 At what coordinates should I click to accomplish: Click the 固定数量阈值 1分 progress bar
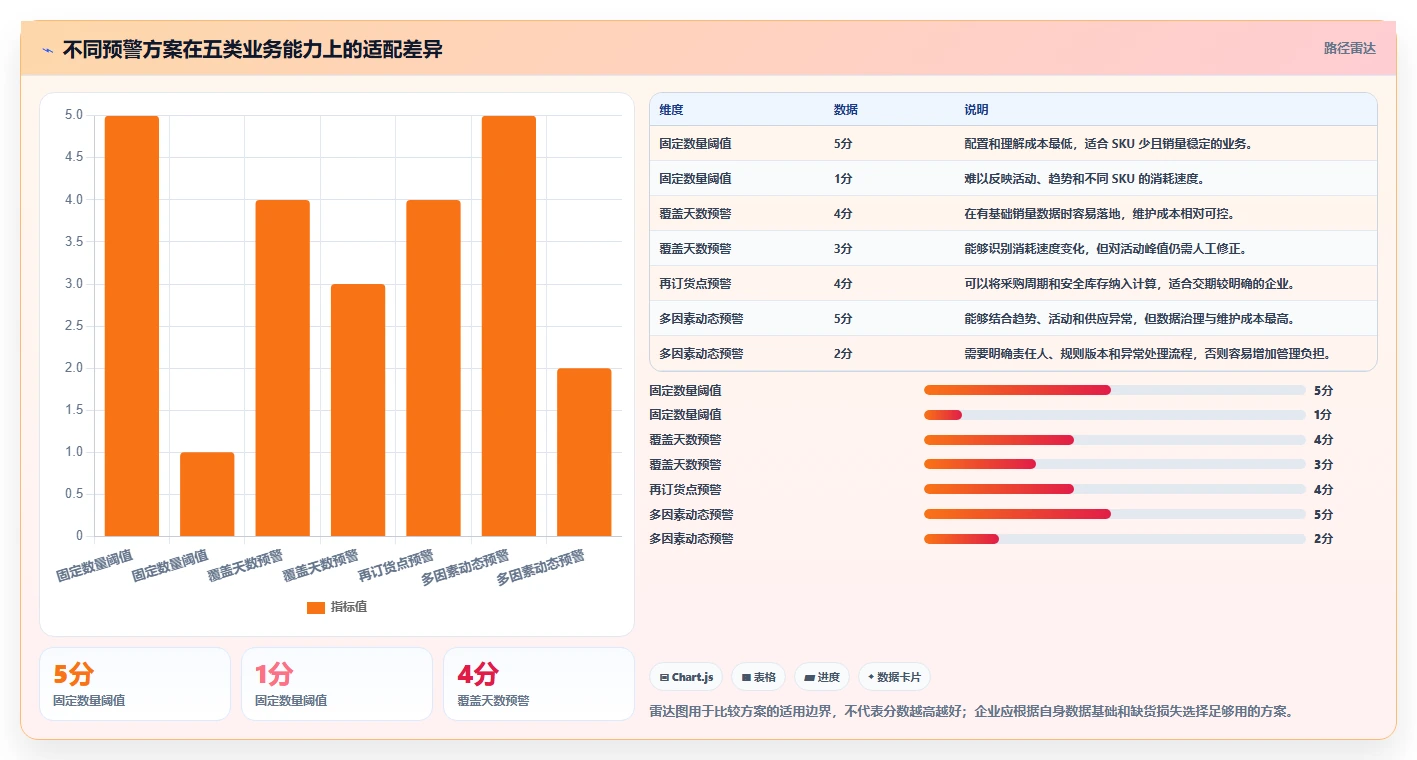point(1114,414)
